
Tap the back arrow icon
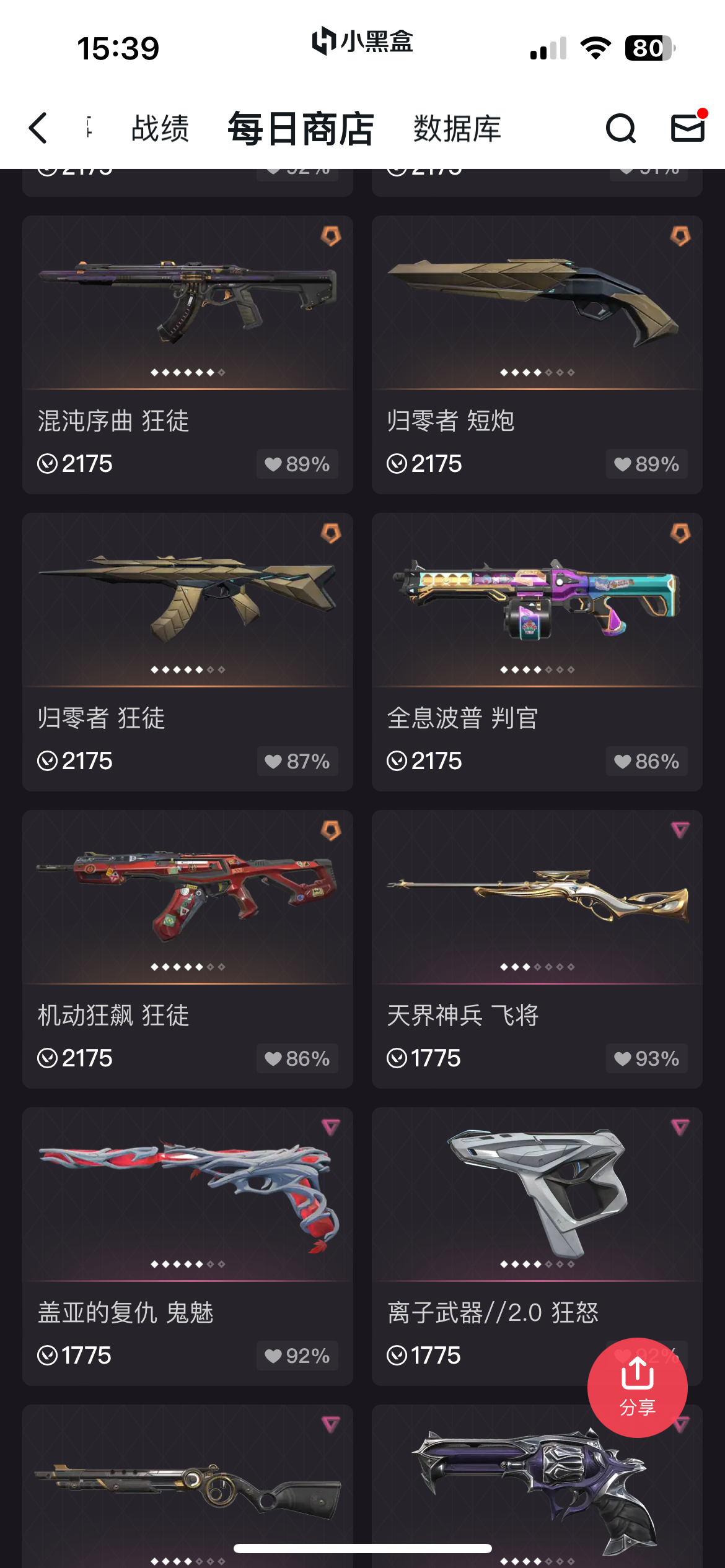[x=38, y=128]
